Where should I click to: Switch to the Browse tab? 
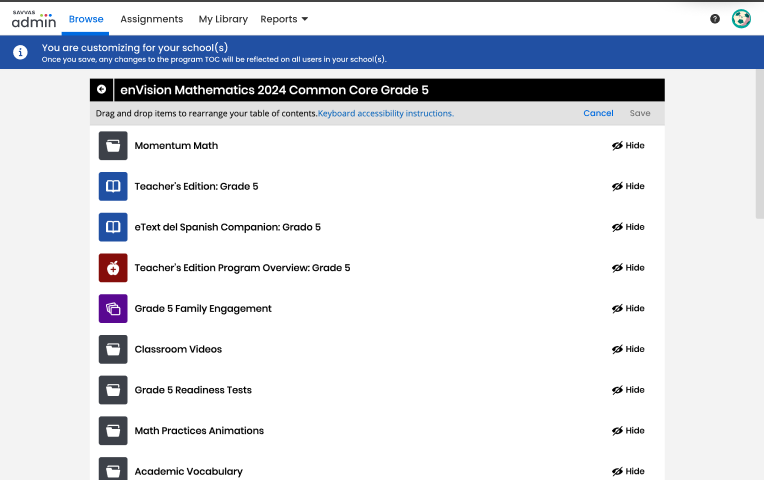(x=86, y=19)
